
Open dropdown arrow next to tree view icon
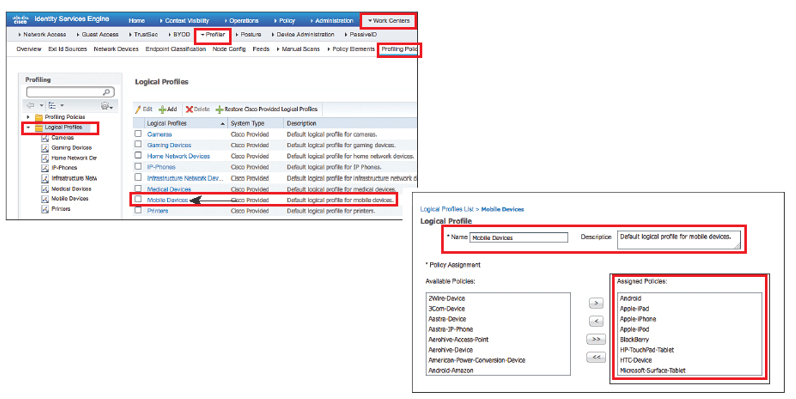tap(62, 106)
